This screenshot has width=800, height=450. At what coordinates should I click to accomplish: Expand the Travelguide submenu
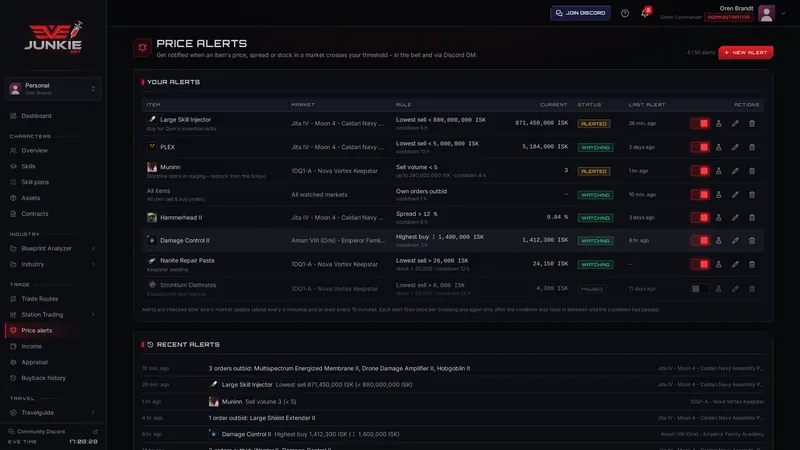point(93,413)
